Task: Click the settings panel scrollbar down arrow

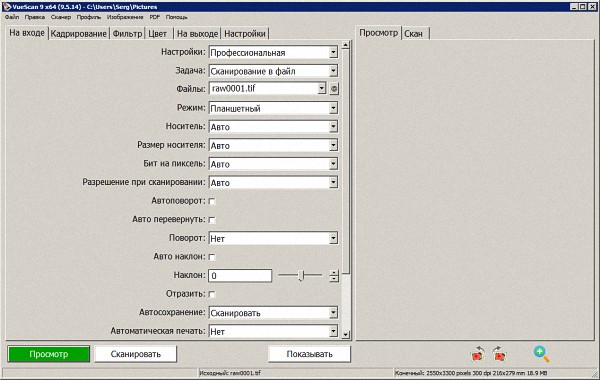Action: 346,335
